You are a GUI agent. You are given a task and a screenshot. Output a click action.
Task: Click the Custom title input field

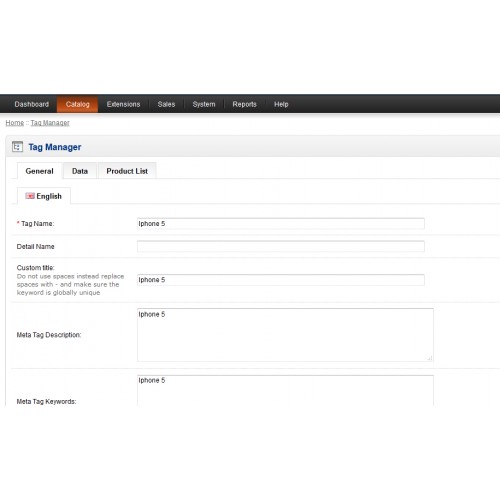pyautogui.click(x=281, y=280)
